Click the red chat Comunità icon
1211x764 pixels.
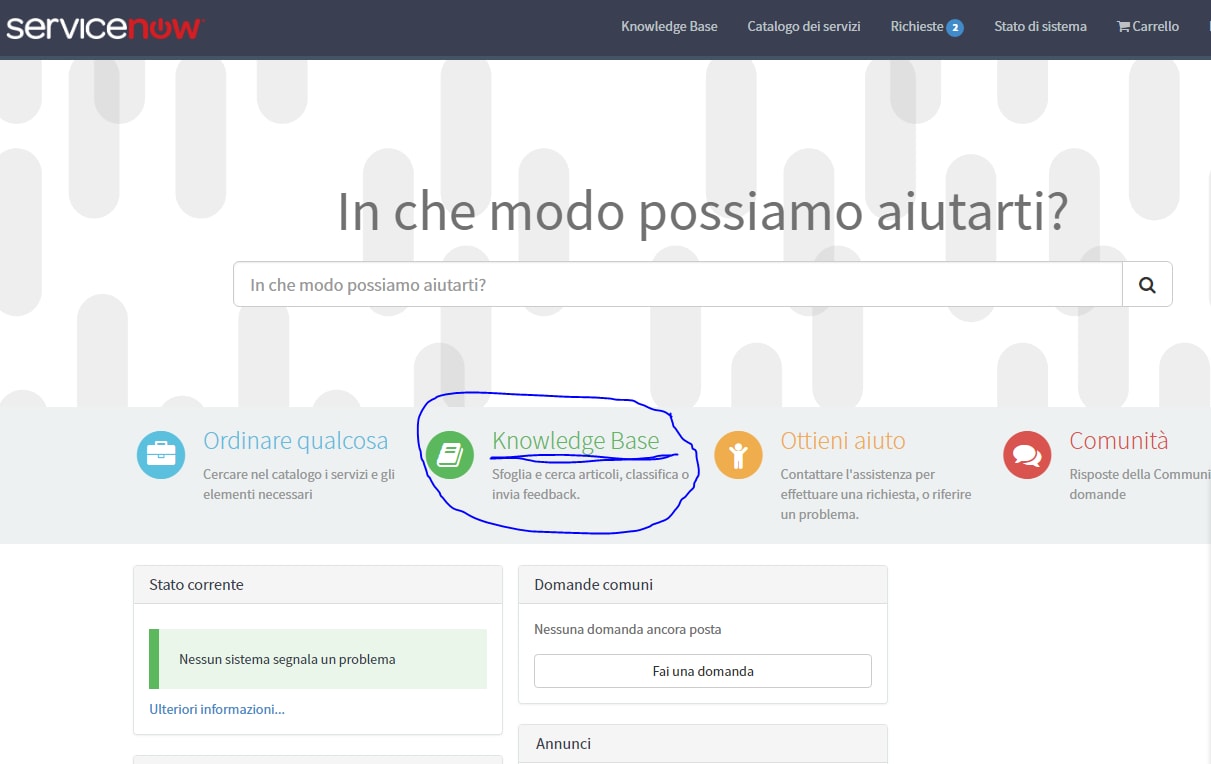click(x=1027, y=455)
